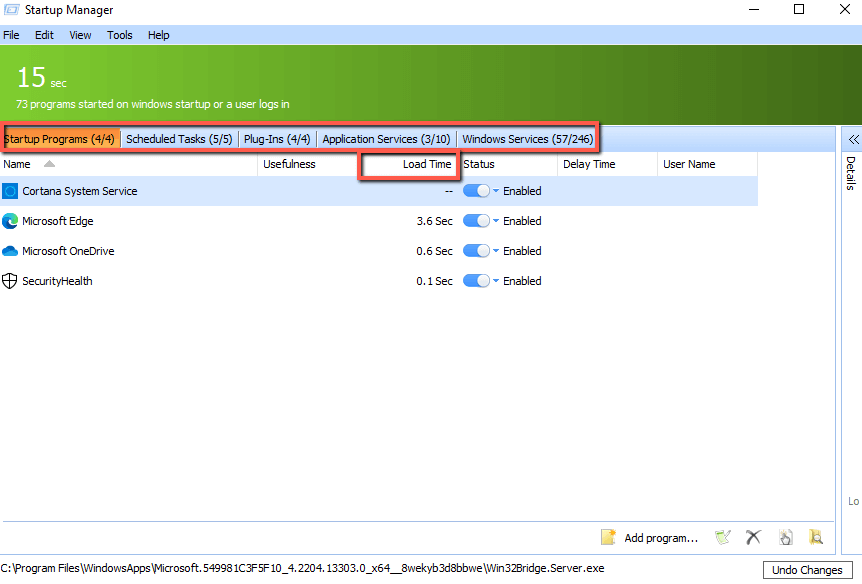Switch to the Scheduled Tasks (5/5) tab
This screenshot has height=584, width=862.
click(x=179, y=139)
